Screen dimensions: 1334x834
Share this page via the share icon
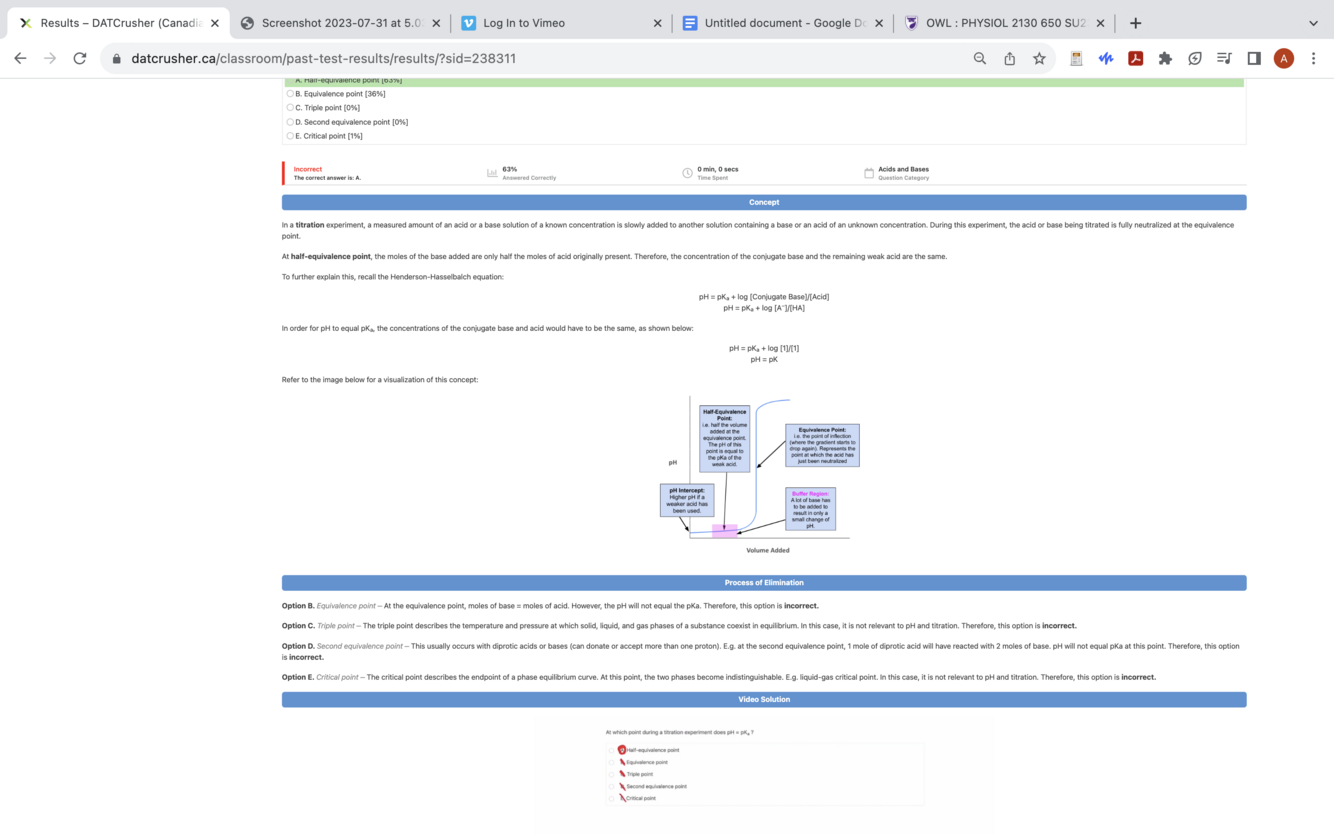tap(1010, 58)
